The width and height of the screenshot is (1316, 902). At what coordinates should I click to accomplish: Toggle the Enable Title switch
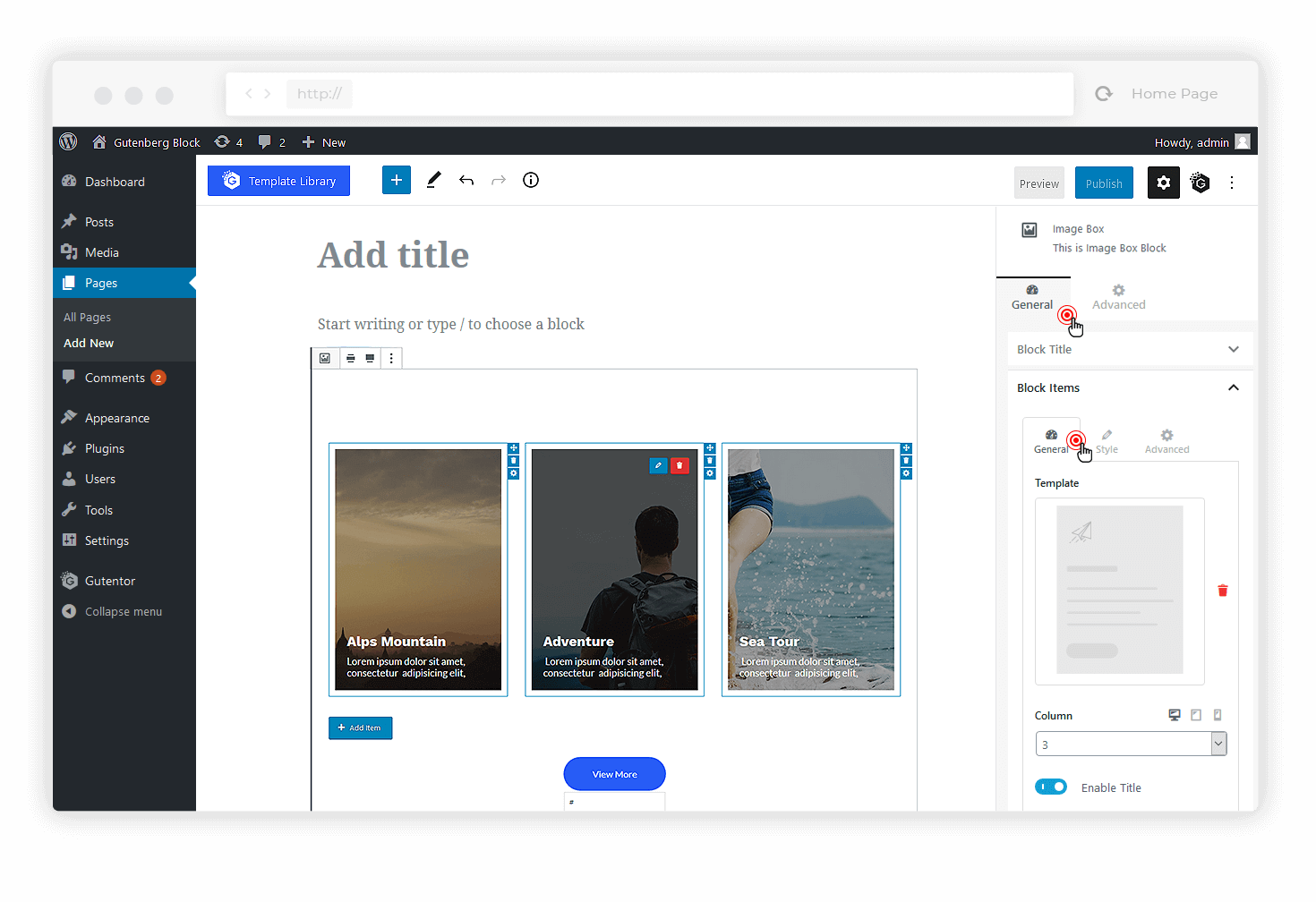pyautogui.click(x=1051, y=787)
